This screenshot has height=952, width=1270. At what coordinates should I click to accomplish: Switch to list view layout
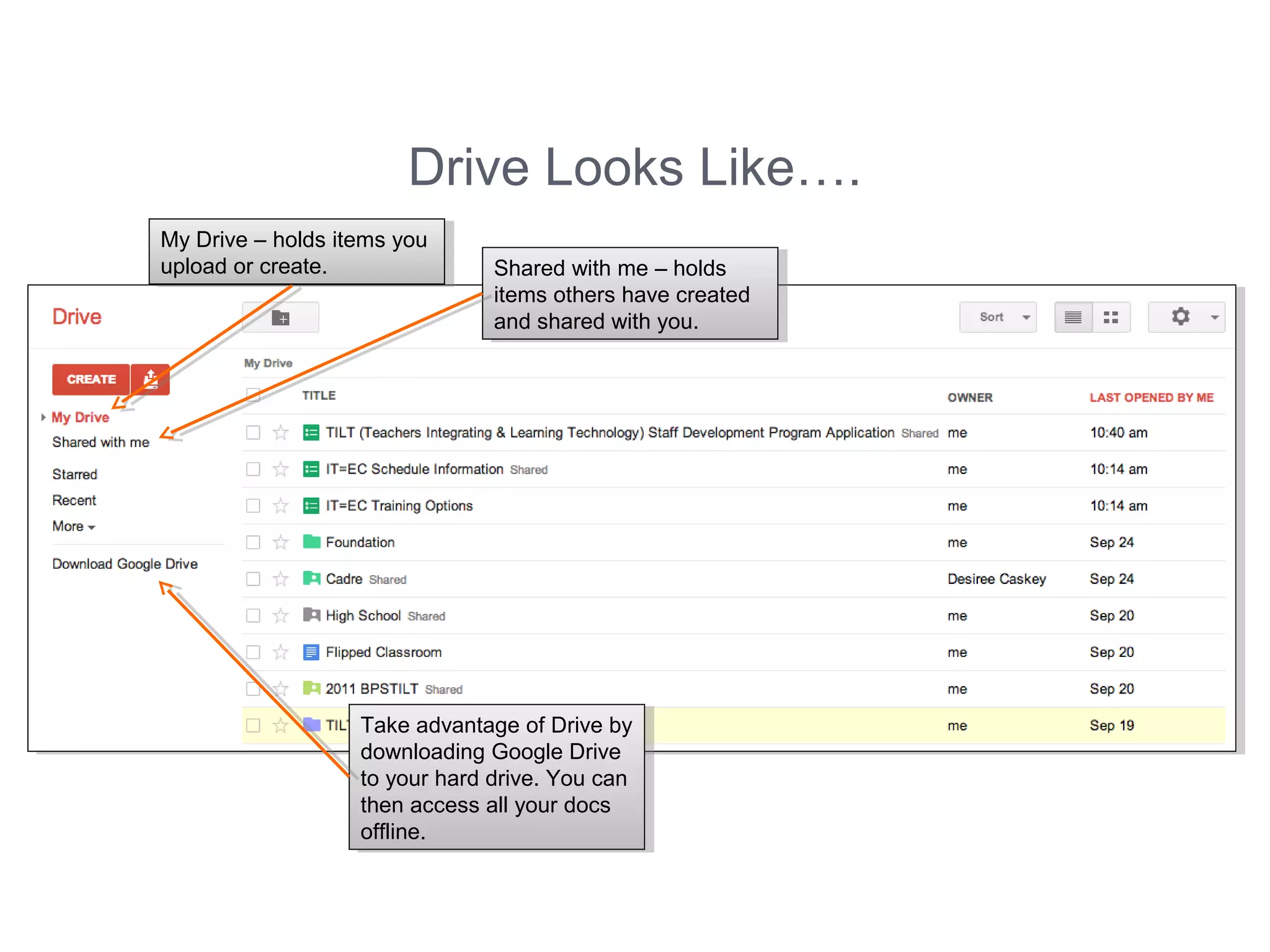click(x=1073, y=317)
